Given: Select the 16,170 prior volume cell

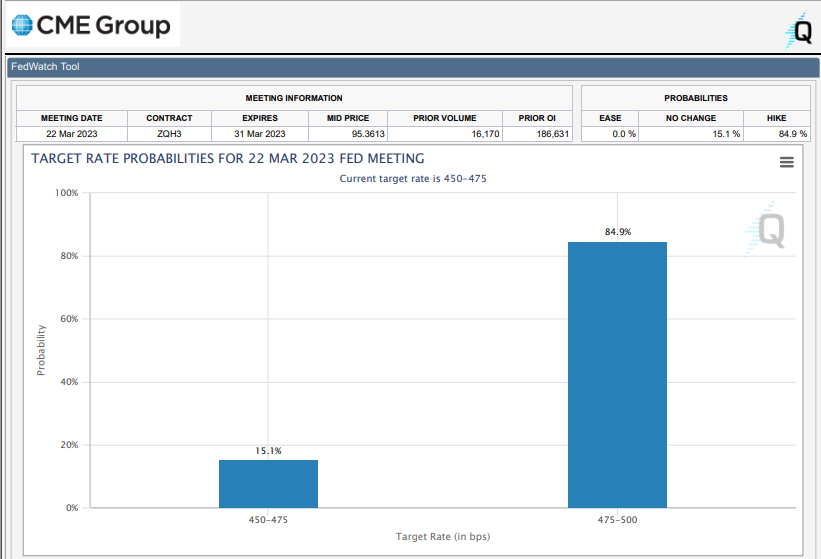Looking at the screenshot, I should (445, 134).
